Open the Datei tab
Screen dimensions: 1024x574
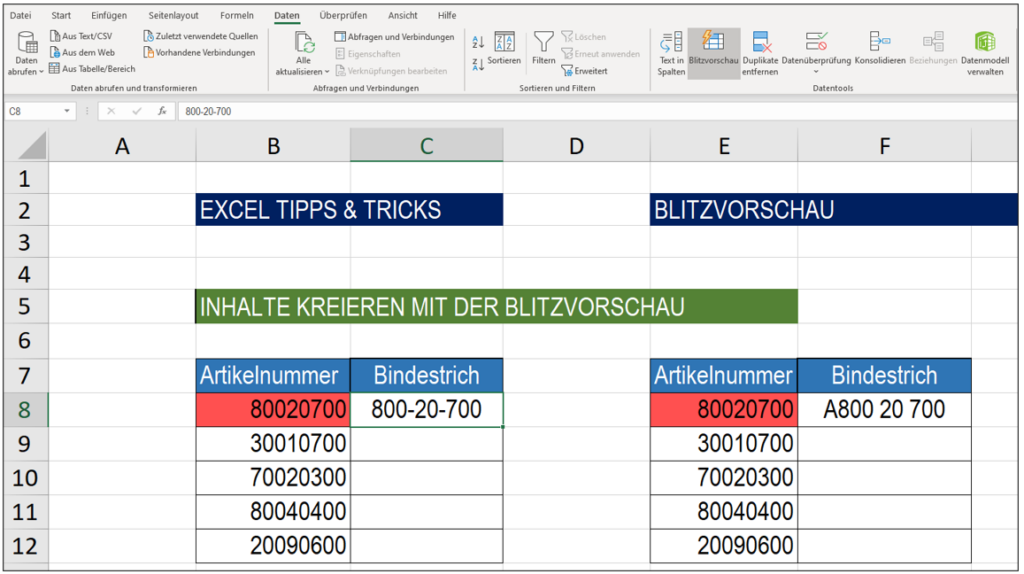click(x=20, y=15)
